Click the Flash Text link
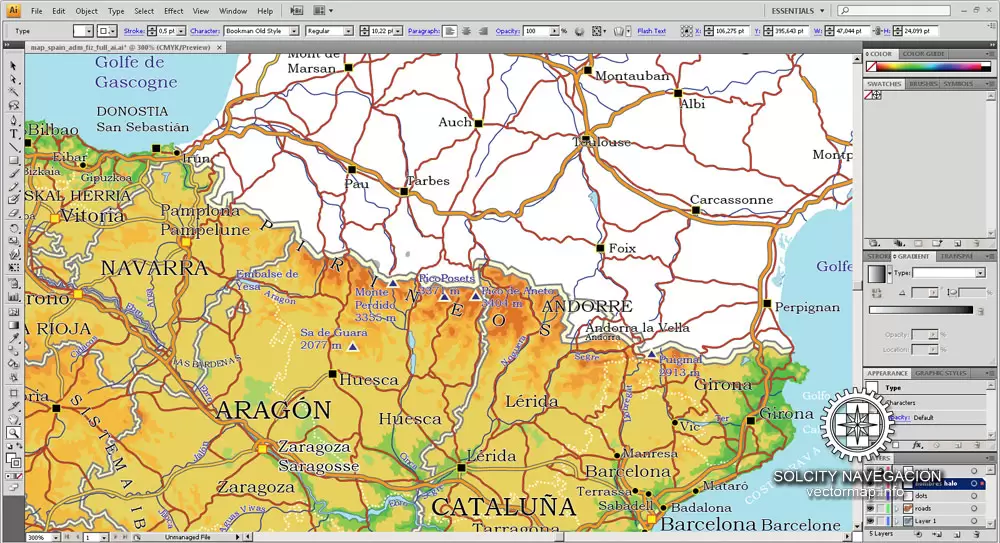This screenshot has height=543, width=1000. [651, 31]
